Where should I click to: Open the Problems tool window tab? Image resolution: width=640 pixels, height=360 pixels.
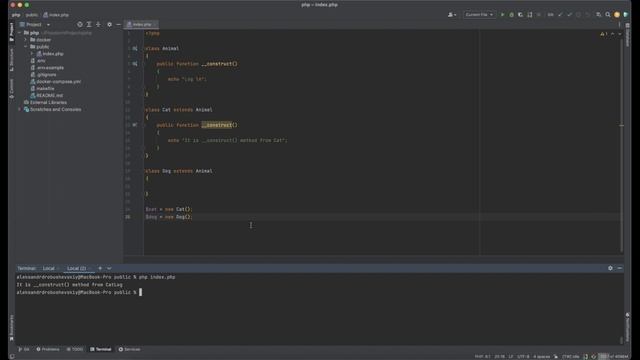point(48,349)
